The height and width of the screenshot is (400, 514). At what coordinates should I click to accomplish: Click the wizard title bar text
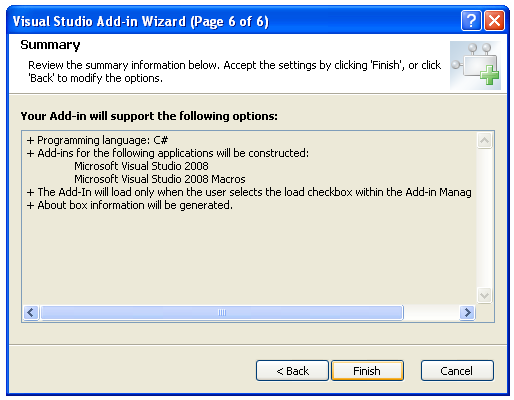pyautogui.click(x=141, y=21)
